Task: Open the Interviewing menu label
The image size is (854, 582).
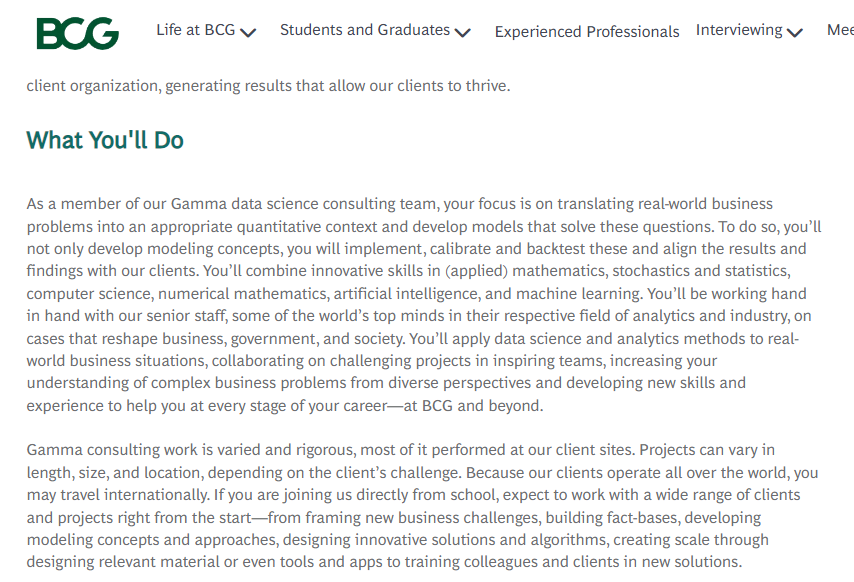Action: (739, 30)
